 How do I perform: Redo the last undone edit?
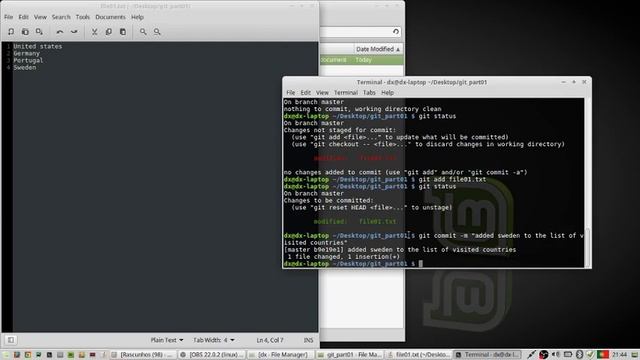click(74, 31)
